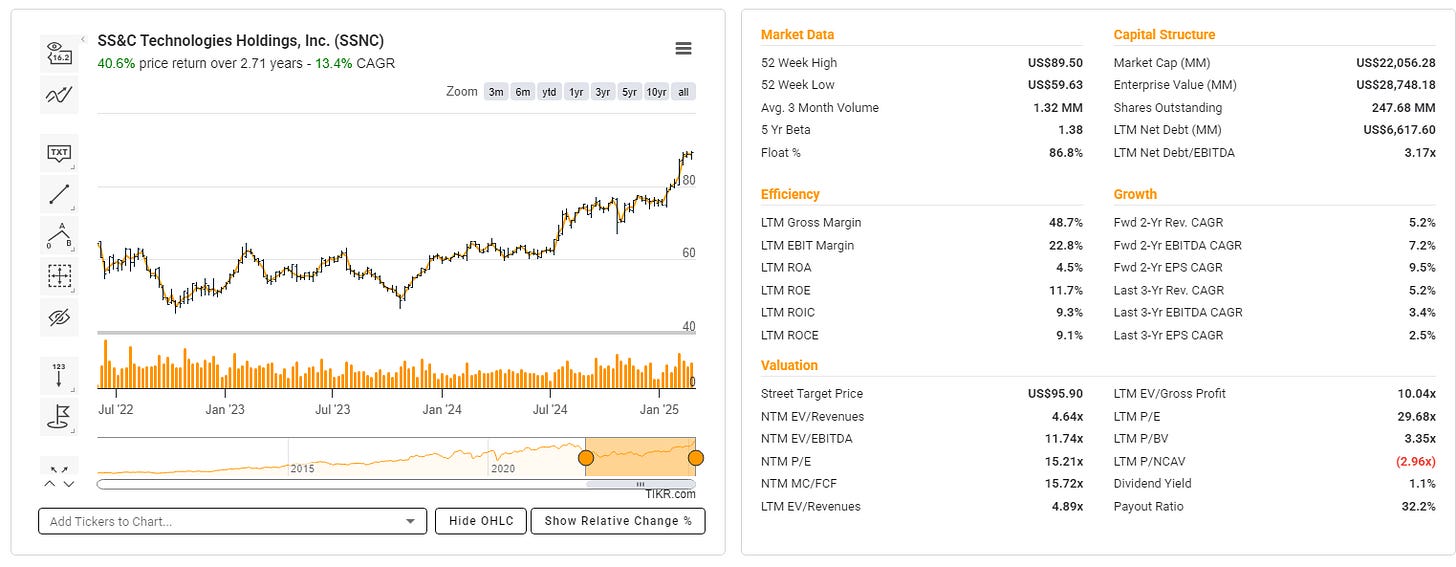Click Shares Outstanding value 247.68 MM
Viewport: 1456px width, 567px height.
pyautogui.click(x=1405, y=108)
